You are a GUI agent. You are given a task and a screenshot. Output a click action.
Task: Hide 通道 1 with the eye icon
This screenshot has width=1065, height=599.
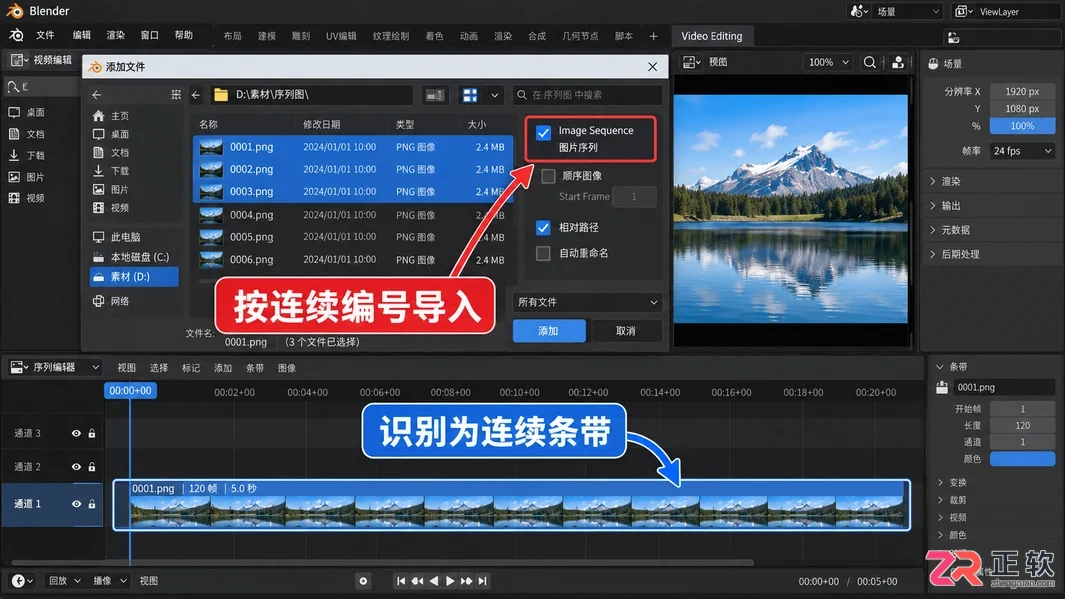pos(76,504)
